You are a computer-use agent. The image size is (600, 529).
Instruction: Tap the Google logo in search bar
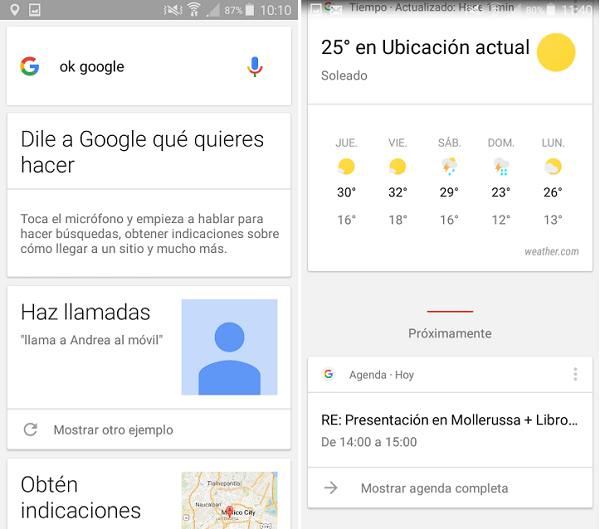pos(30,66)
